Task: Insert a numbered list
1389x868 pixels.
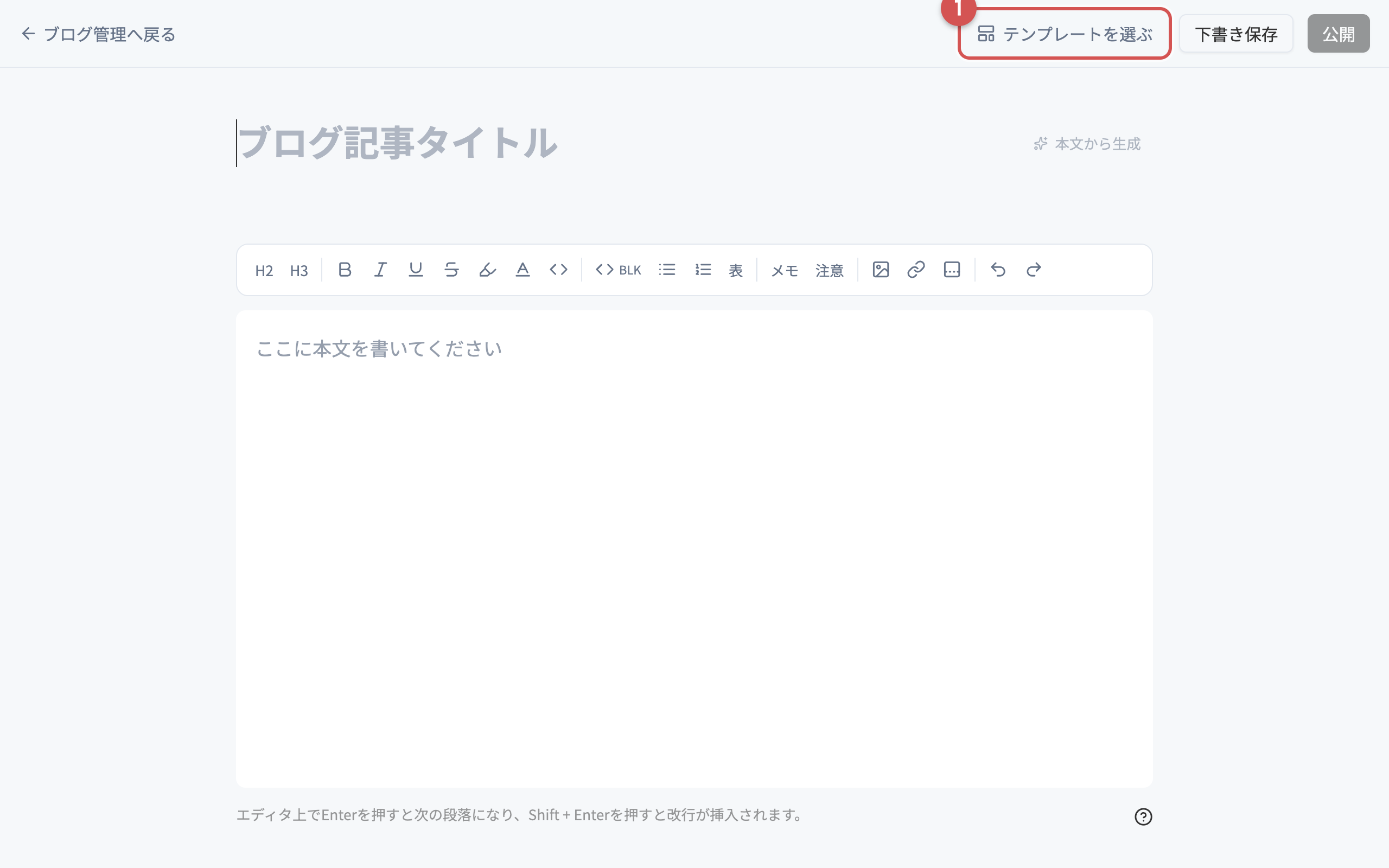Action: click(x=703, y=269)
